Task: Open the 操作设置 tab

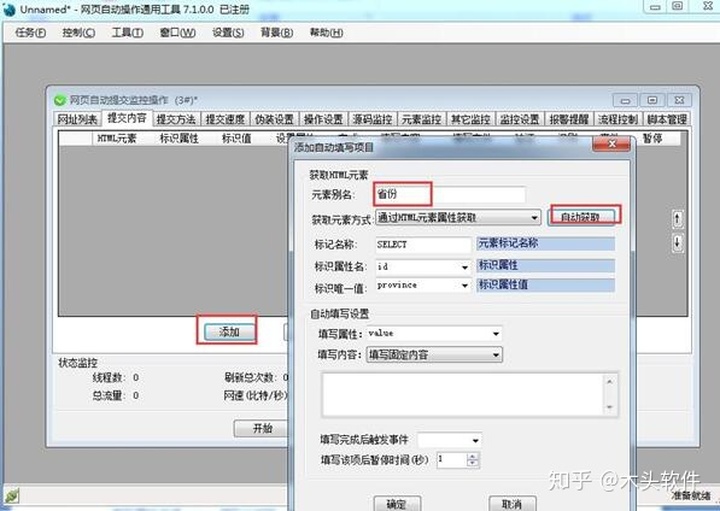Action: (323, 119)
